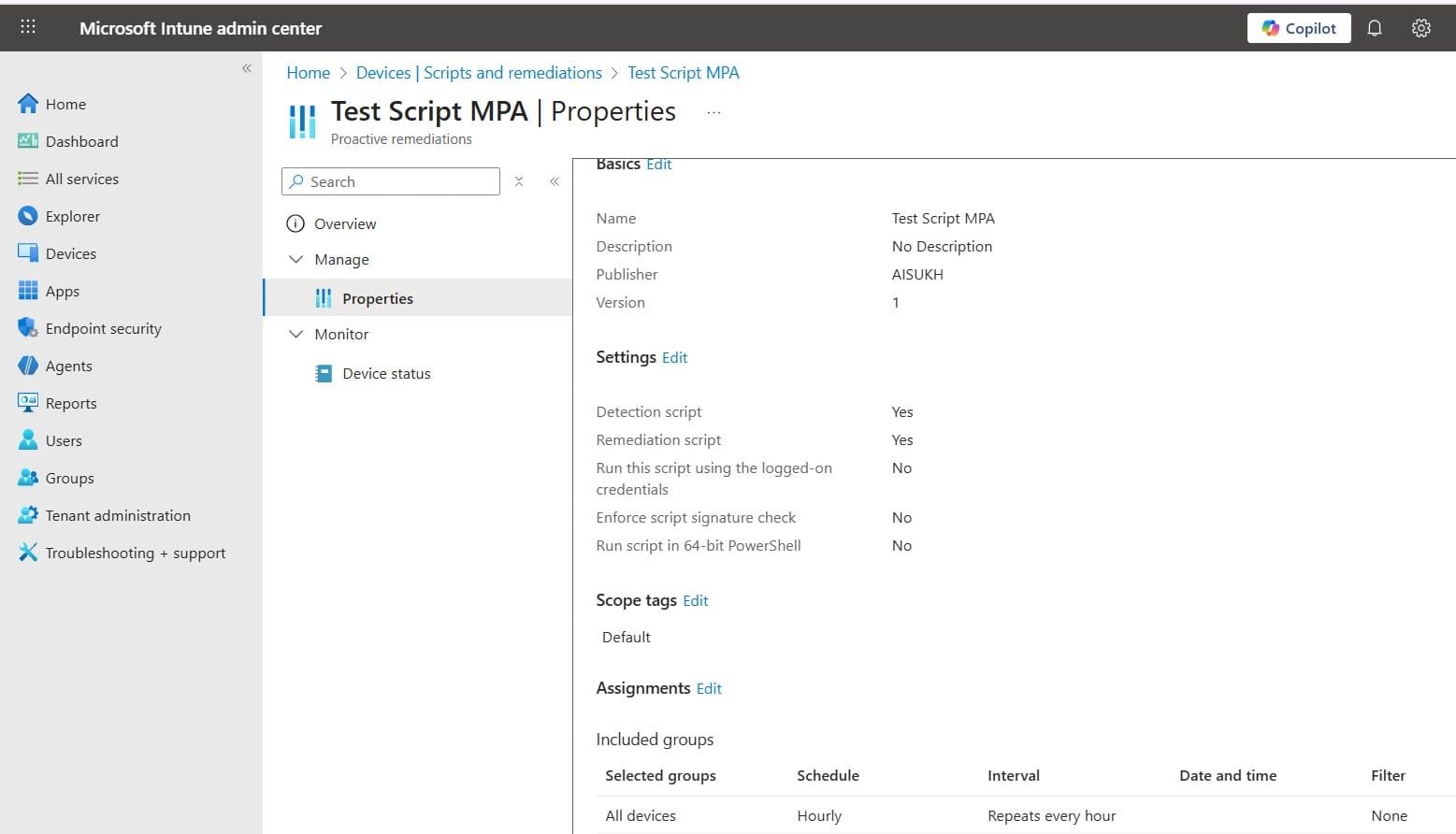Edit the Scope tags section

696,600
